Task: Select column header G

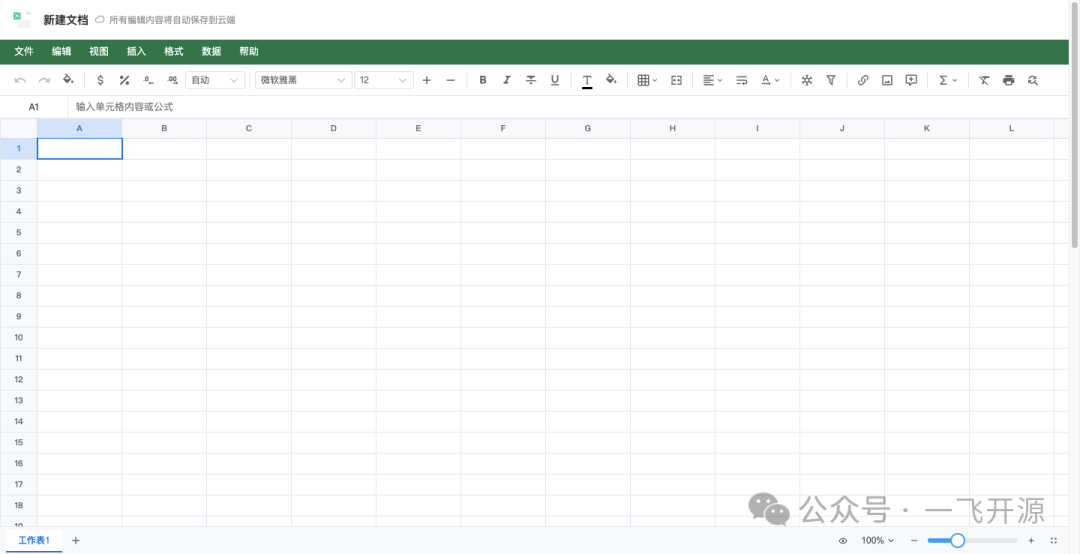Action: tap(588, 128)
